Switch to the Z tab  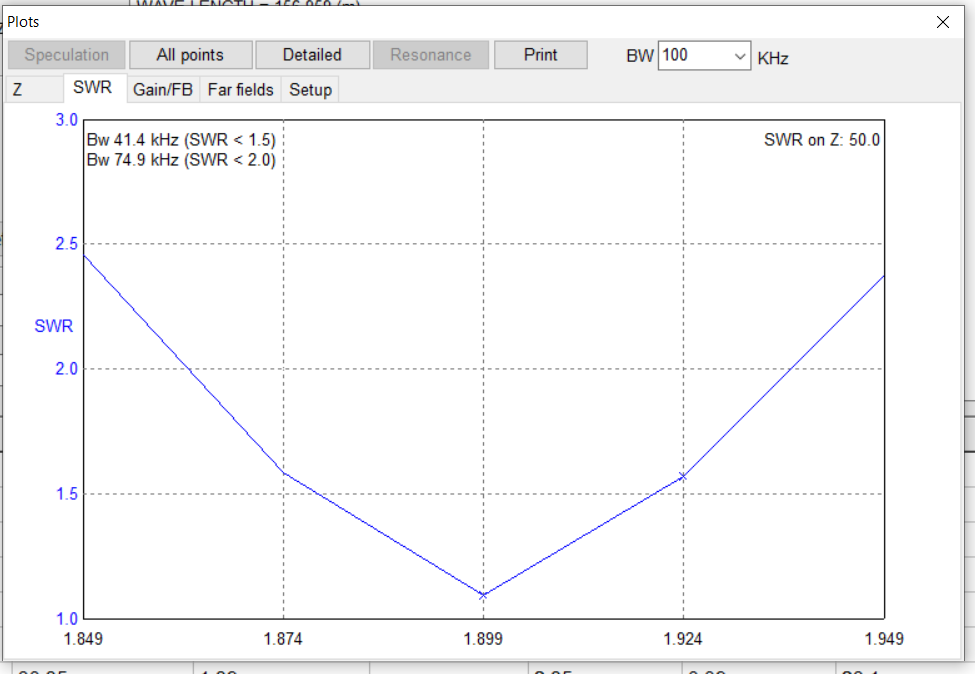(17, 90)
